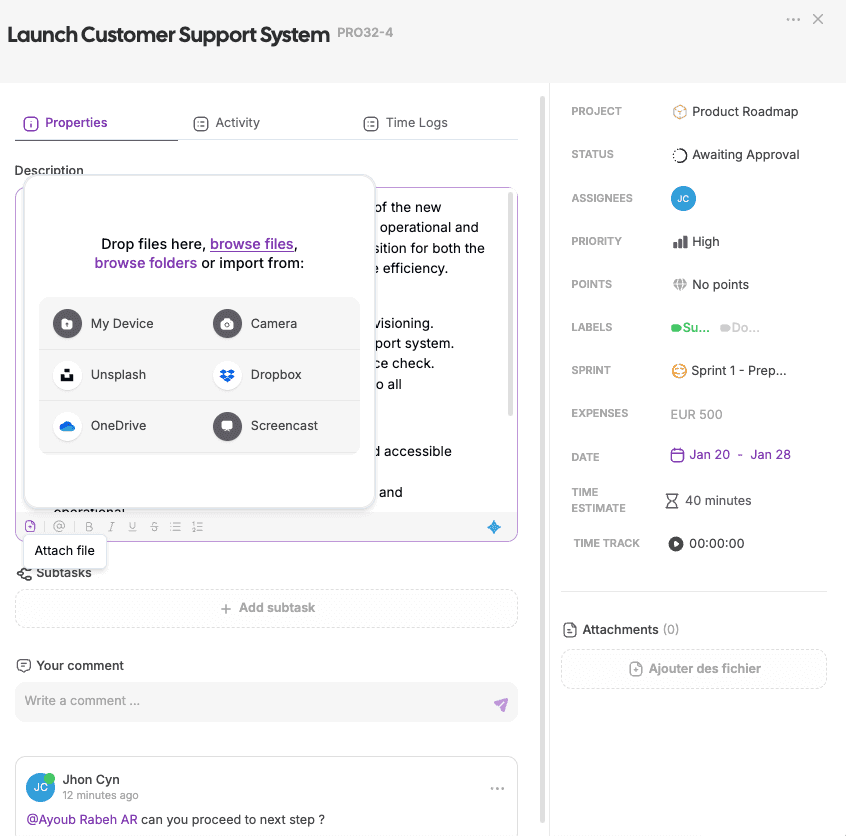Edit the EUR 500 expenses field

pos(696,414)
